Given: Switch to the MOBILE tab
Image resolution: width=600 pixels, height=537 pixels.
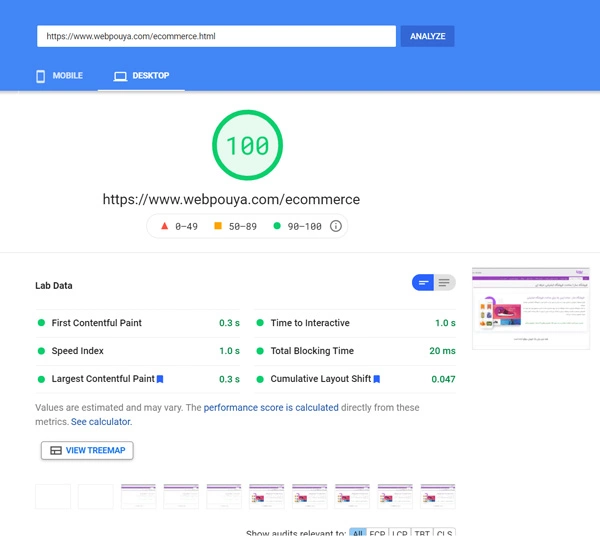Looking at the screenshot, I should point(59,76).
